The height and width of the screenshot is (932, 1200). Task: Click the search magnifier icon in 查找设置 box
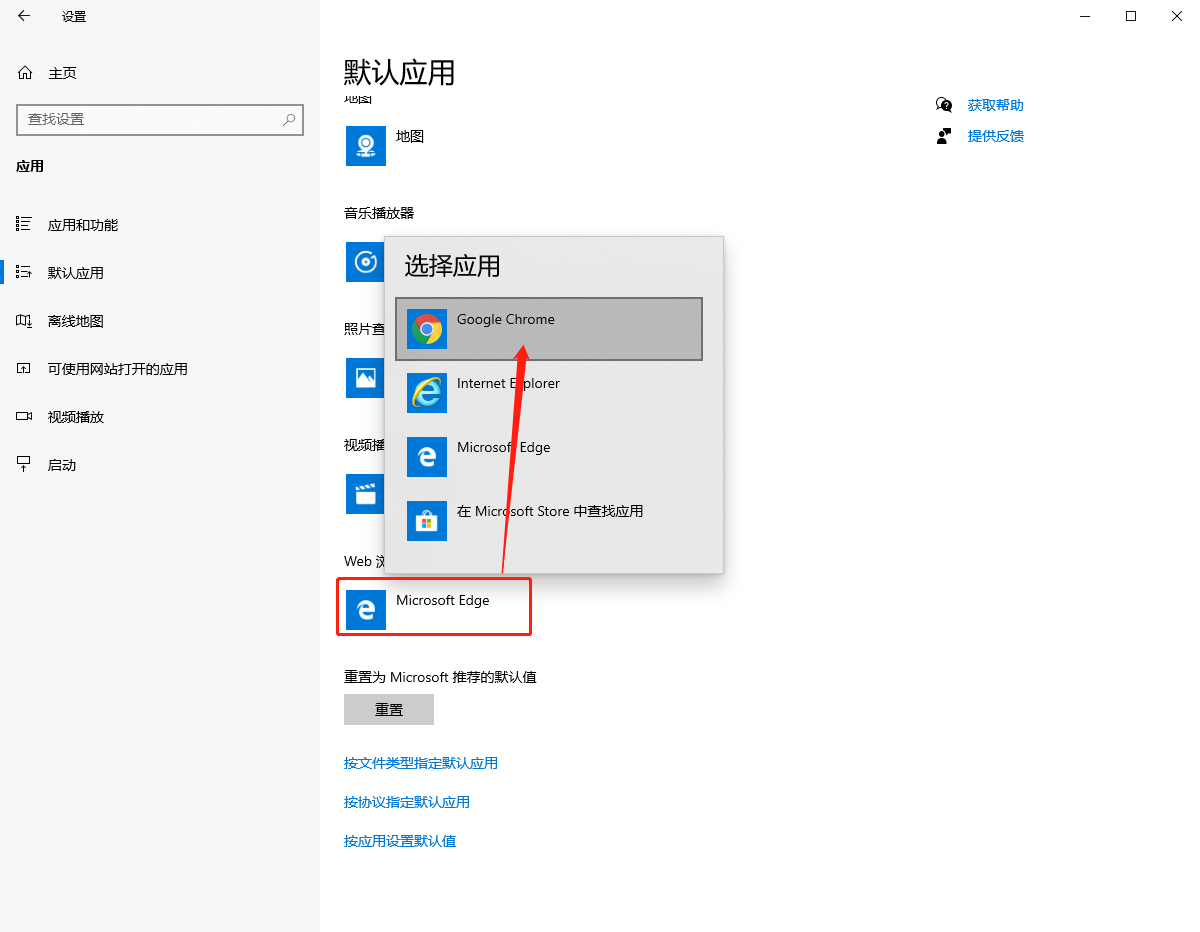289,119
